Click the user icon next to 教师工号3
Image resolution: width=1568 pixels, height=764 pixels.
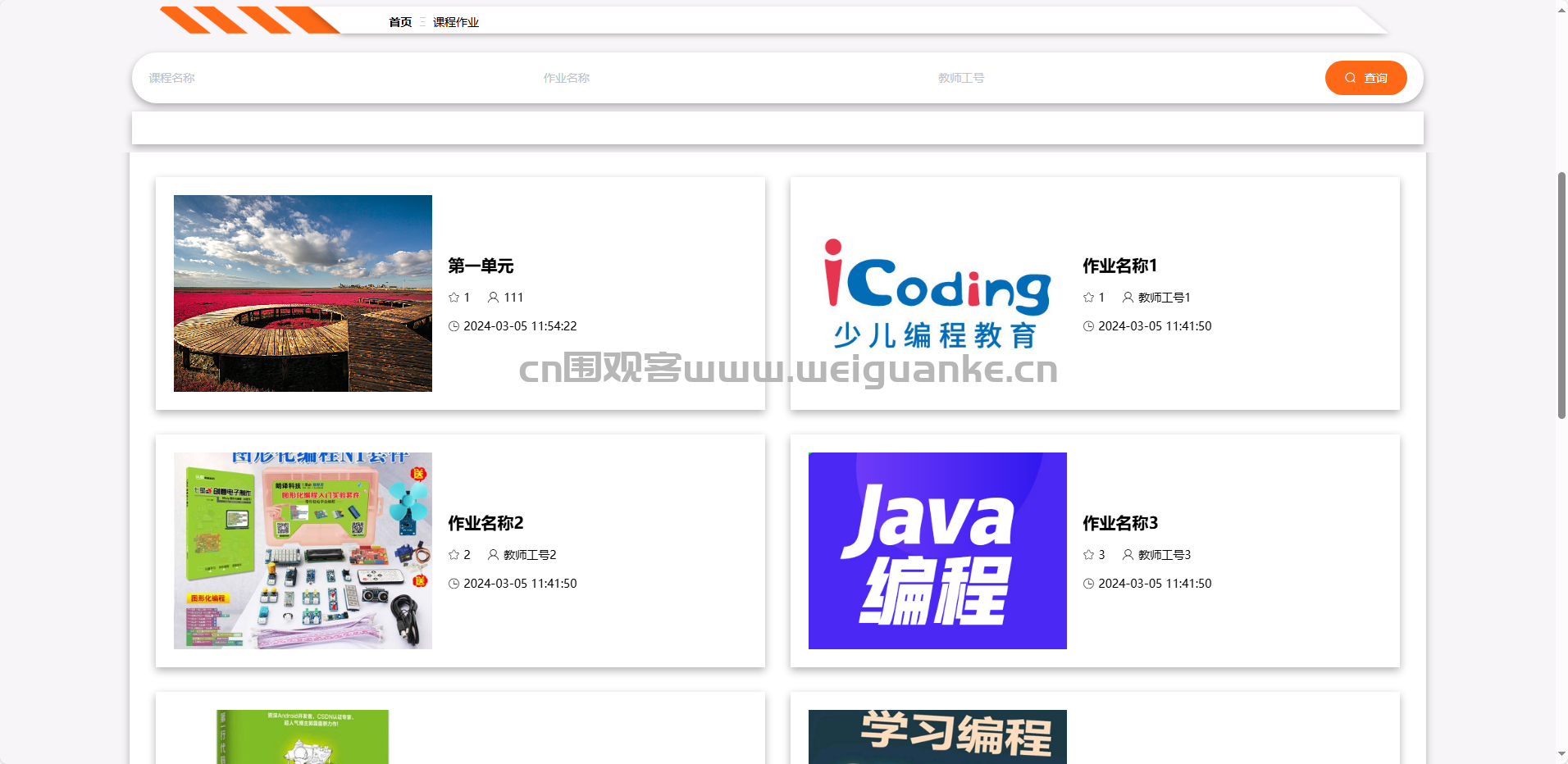(1128, 555)
